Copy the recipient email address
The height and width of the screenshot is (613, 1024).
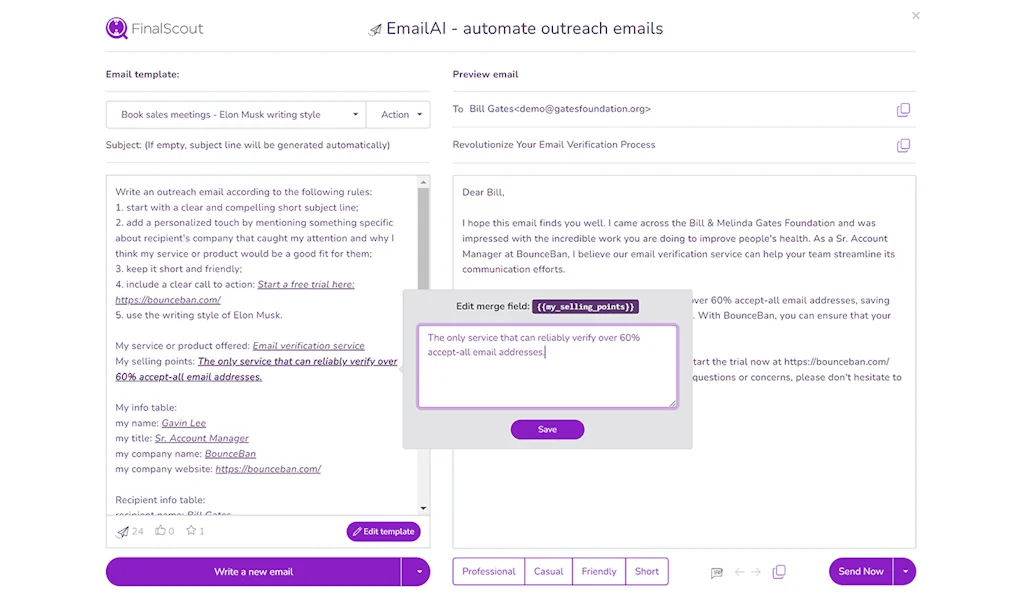903,110
